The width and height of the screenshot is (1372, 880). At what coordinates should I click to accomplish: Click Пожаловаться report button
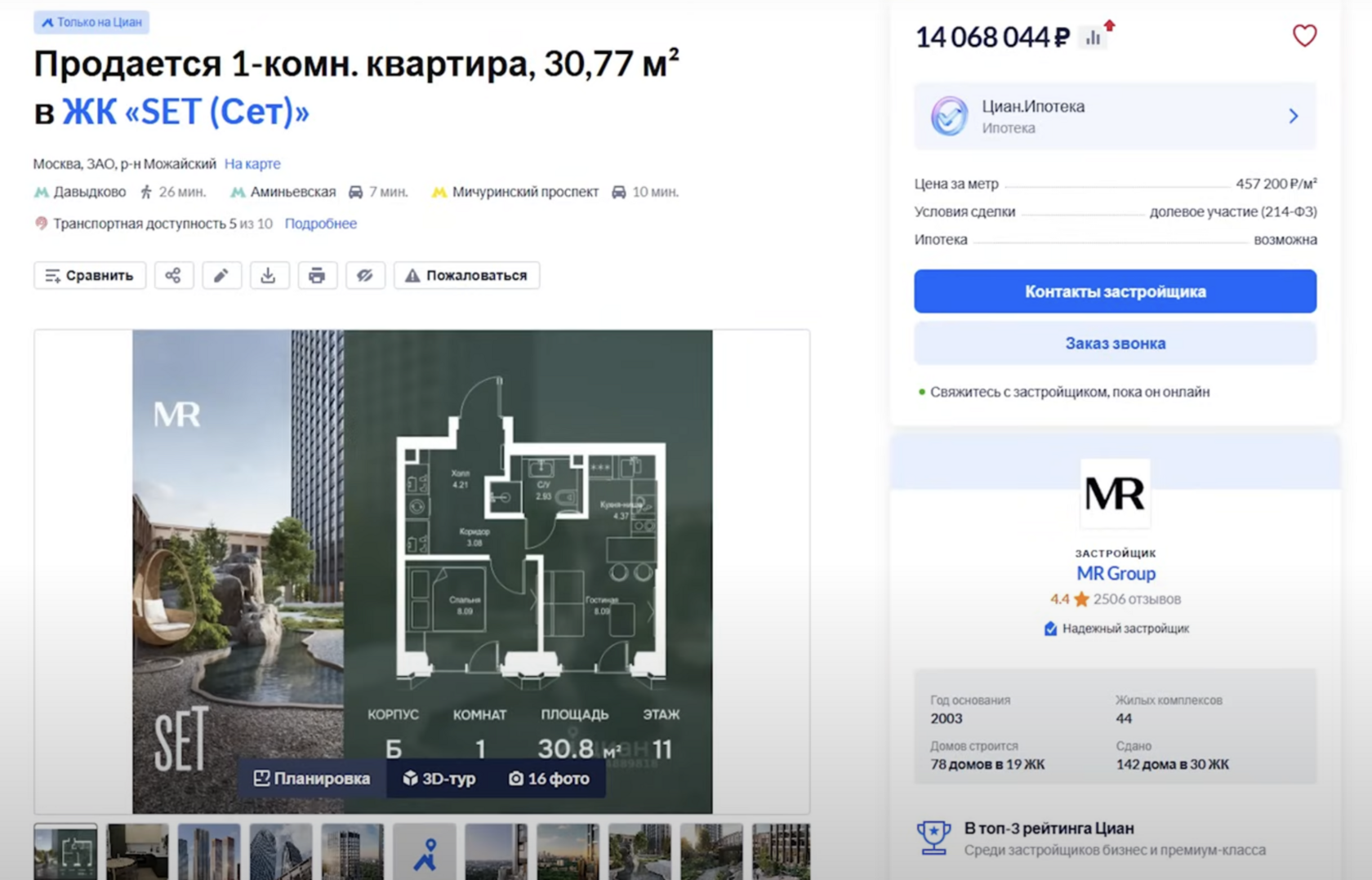pos(466,275)
